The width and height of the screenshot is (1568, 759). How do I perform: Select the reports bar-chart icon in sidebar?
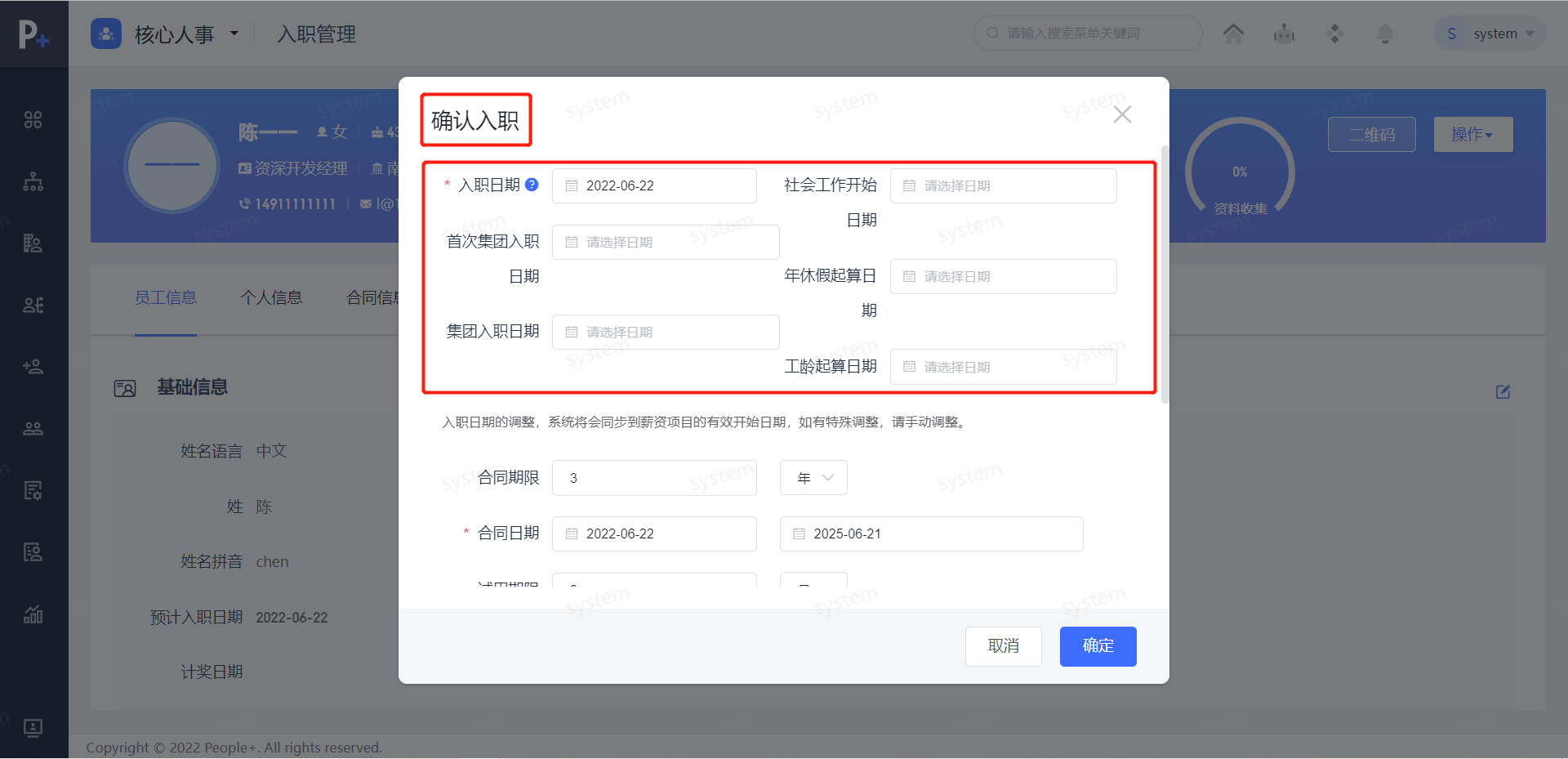click(33, 614)
